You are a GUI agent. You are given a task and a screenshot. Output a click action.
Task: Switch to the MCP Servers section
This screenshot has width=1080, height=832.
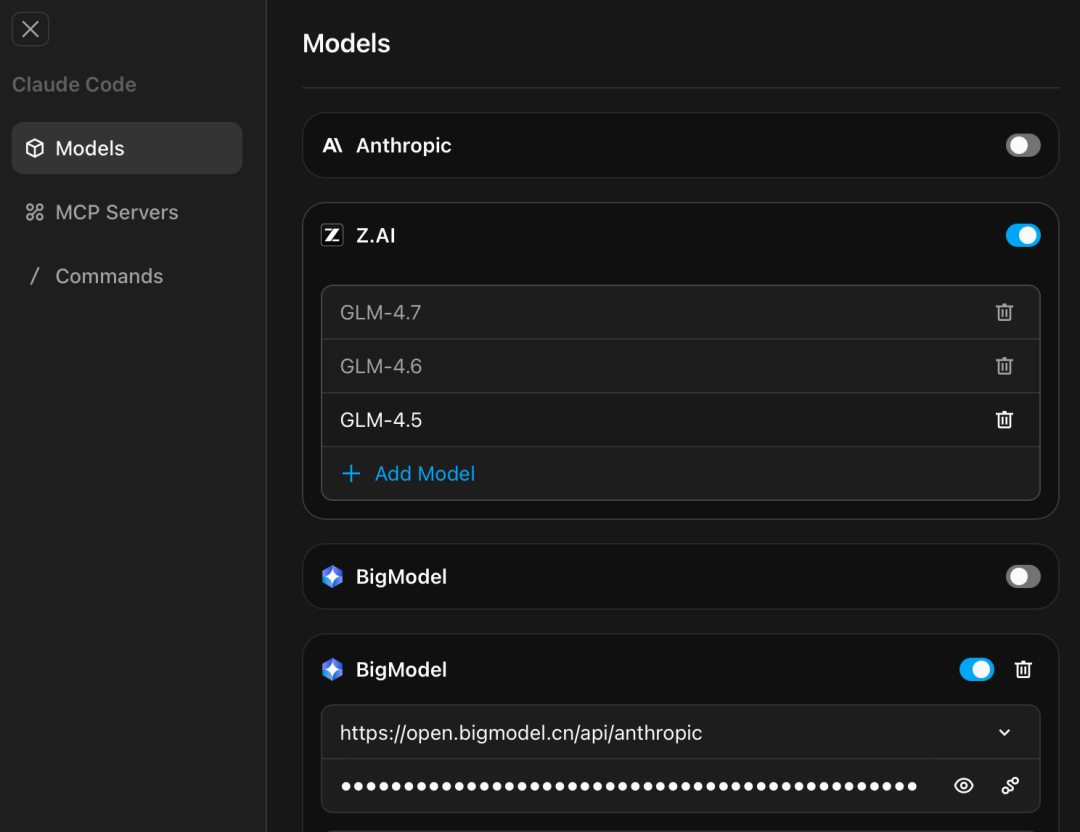[x=115, y=212]
